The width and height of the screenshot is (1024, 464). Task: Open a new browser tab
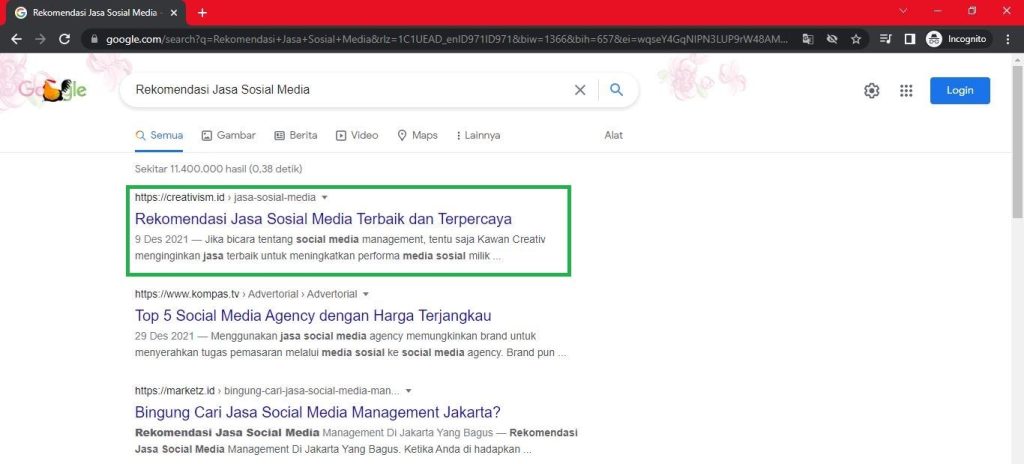[x=202, y=12]
